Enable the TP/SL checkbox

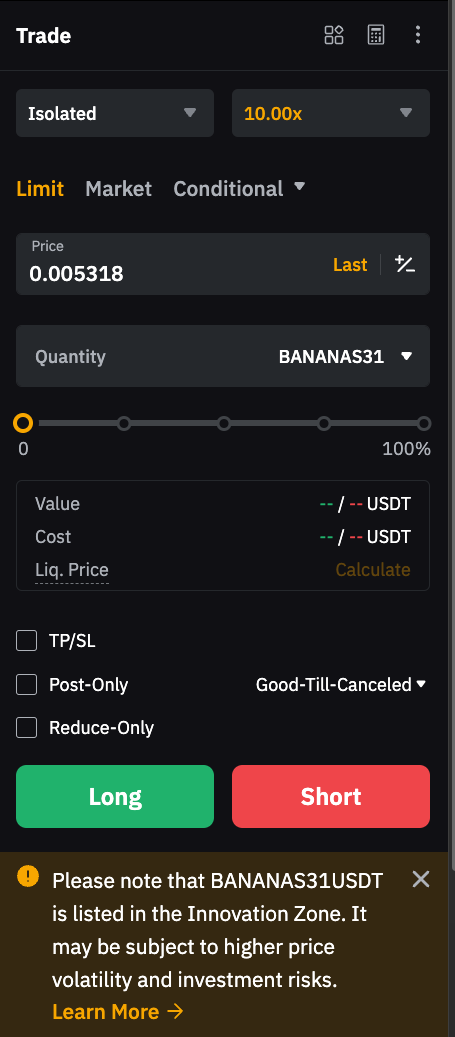pos(26,640)
